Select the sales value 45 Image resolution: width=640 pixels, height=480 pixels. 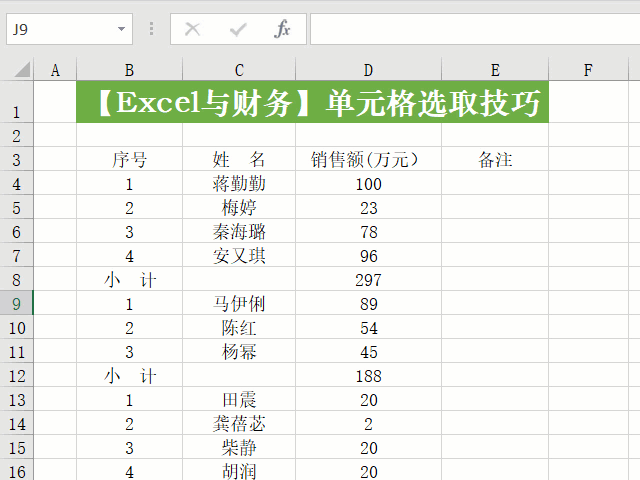(x=369, y=351)
